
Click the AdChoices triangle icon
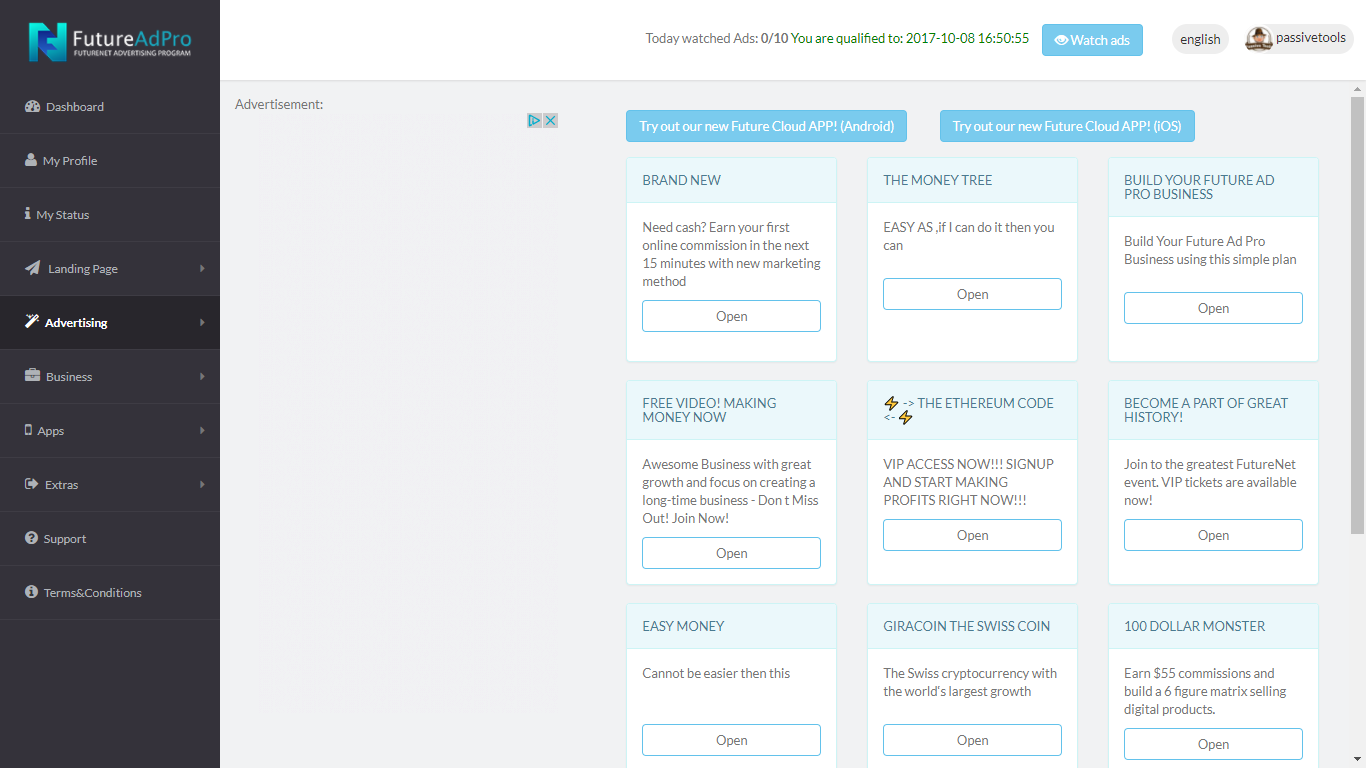535,120
